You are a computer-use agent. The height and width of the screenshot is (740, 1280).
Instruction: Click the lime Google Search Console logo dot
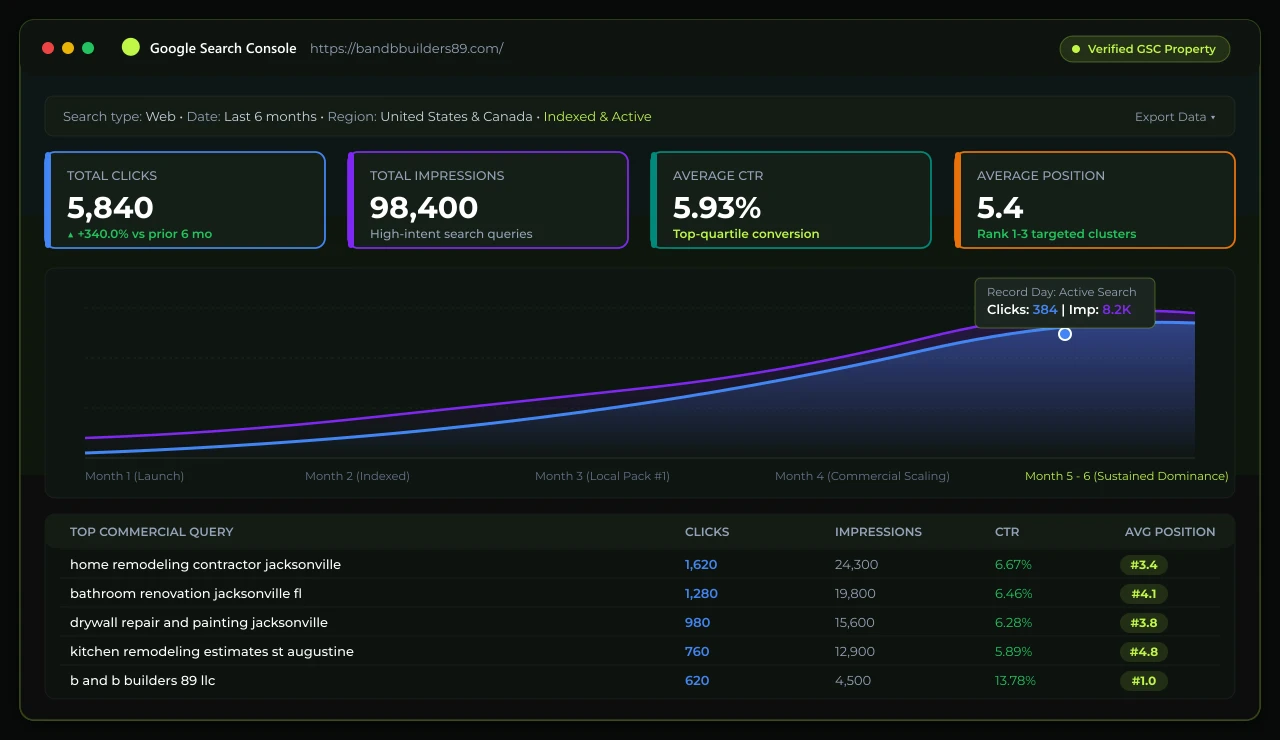pyautogui.click(x=130, y=47)
